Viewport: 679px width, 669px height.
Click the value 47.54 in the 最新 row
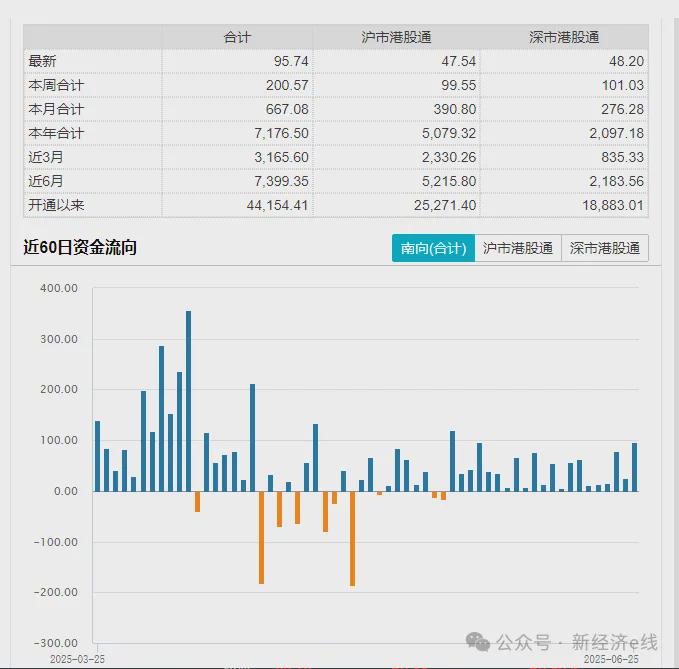pos(459,61)
